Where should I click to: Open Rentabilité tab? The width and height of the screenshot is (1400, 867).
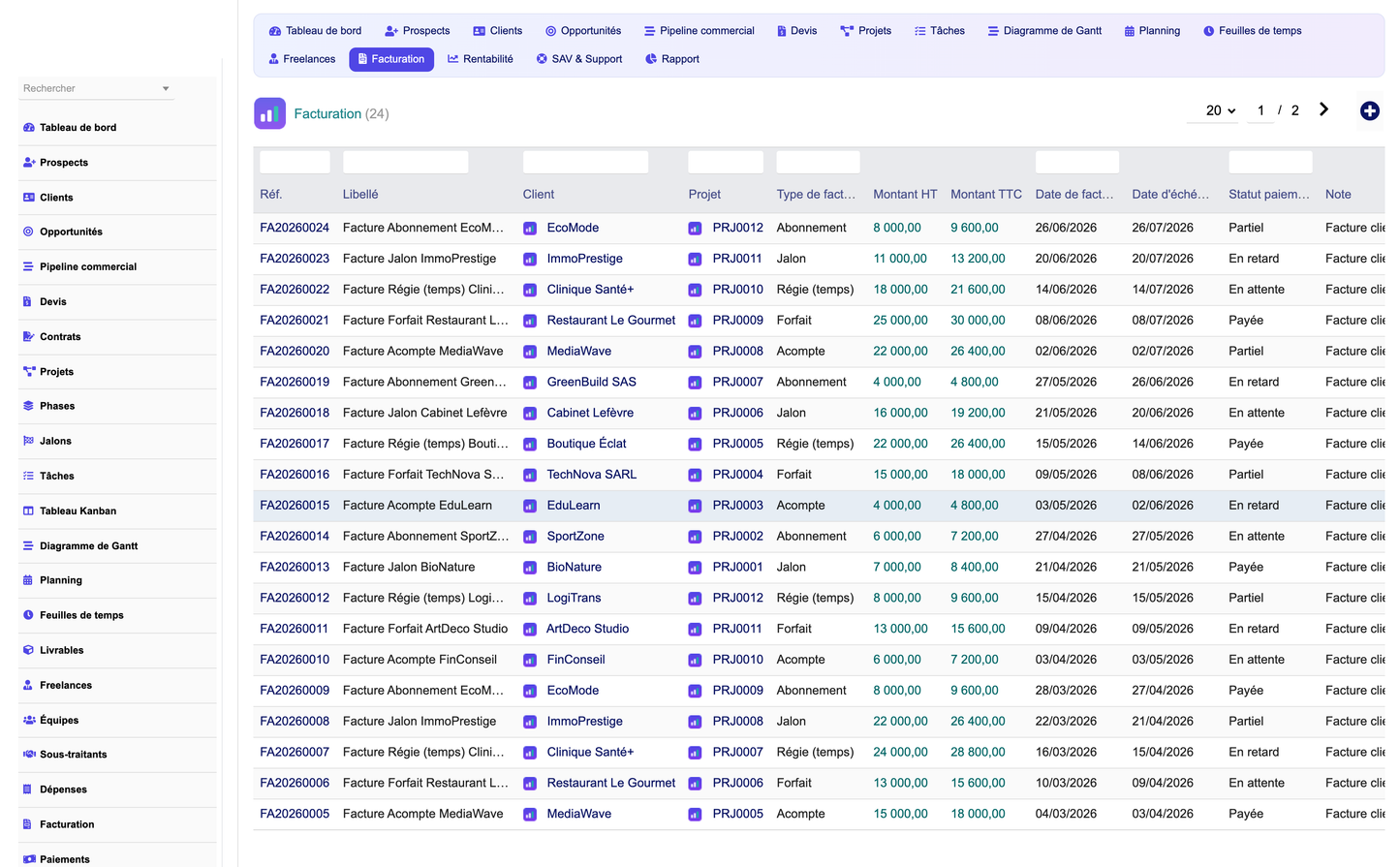tap(481, 59)
